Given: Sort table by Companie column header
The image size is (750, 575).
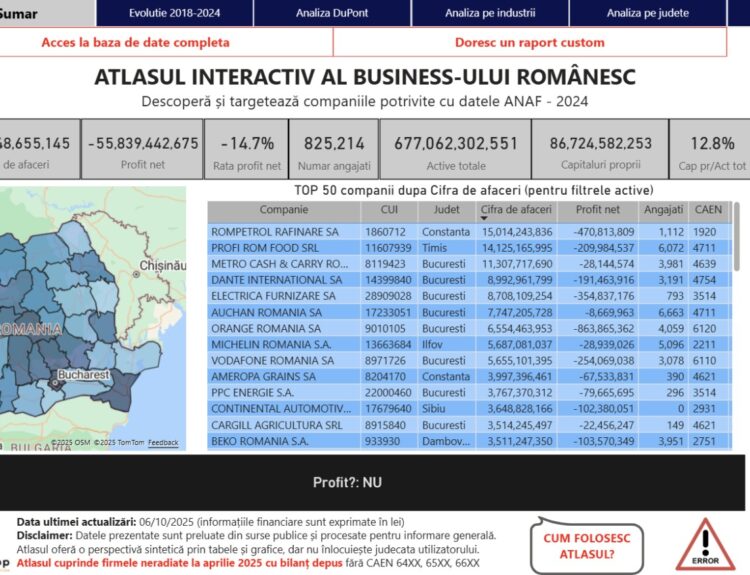Looking at the screenshot, I should [284, 211].
